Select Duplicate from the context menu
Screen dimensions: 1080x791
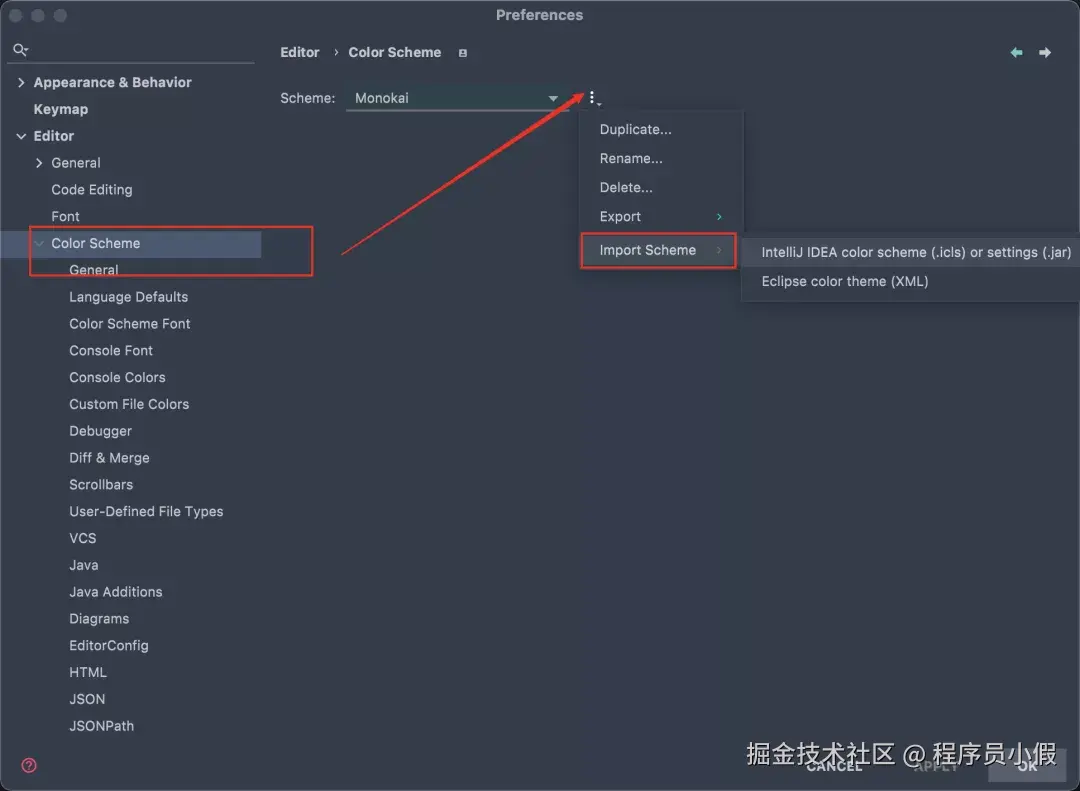click(x=635, y=129)
